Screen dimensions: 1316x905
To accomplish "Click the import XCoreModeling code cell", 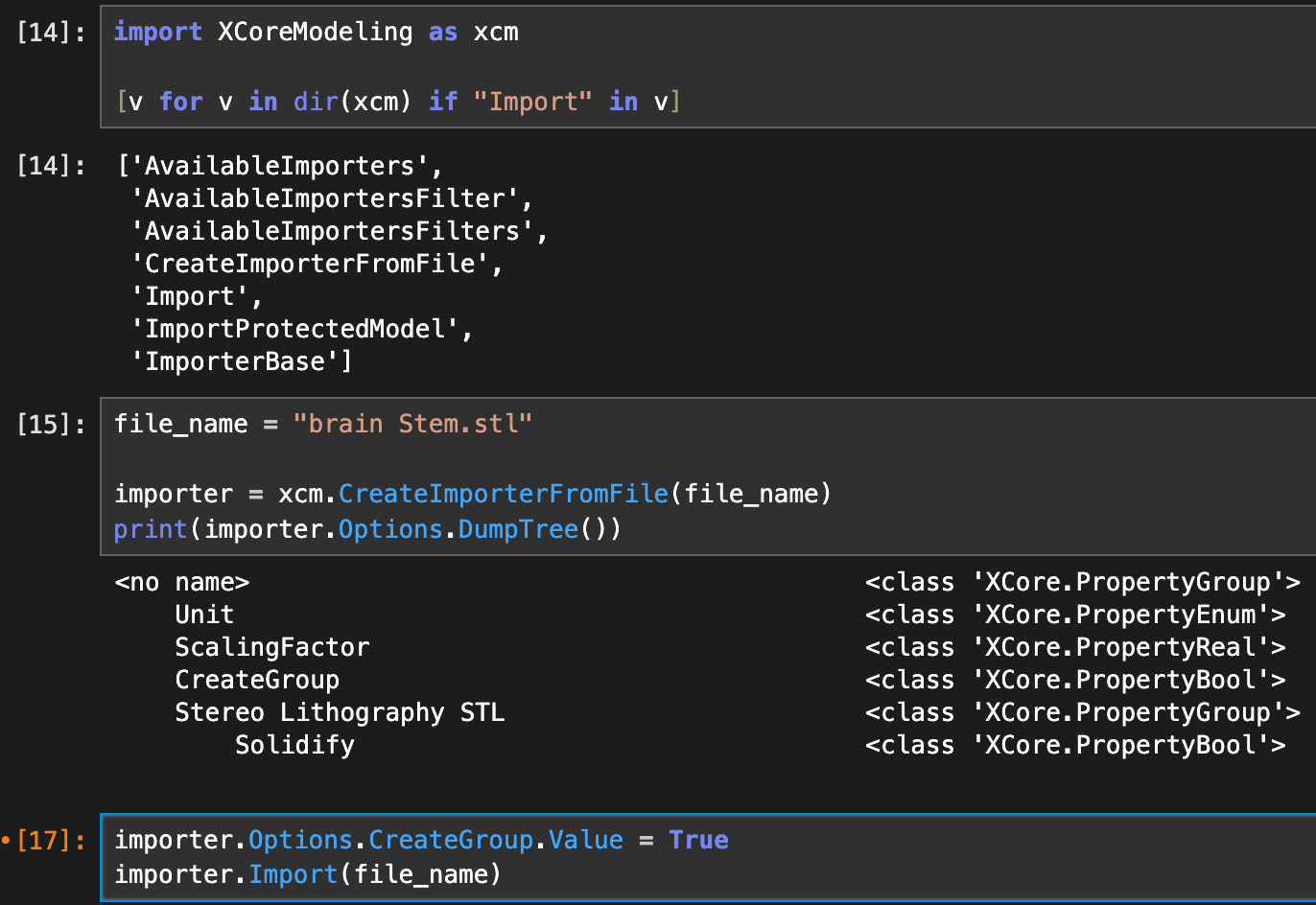I will coord(316,33).
